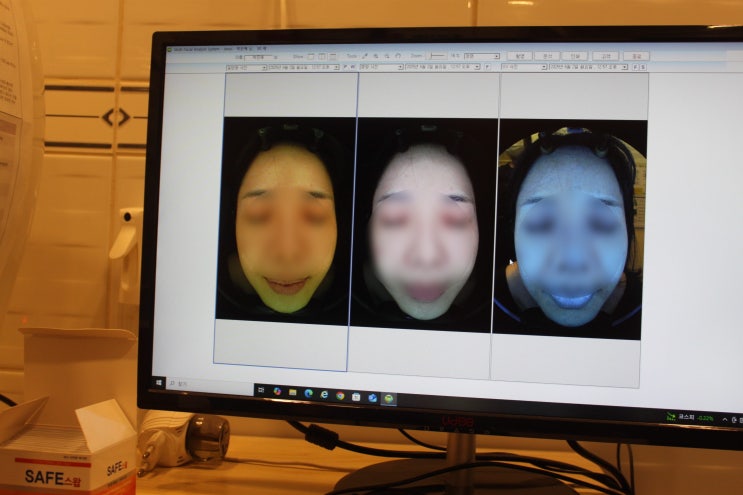Screen dimensions: 743x495
Task: Open the dropdown right of the Zoom slider
Action: click(482, 56)
